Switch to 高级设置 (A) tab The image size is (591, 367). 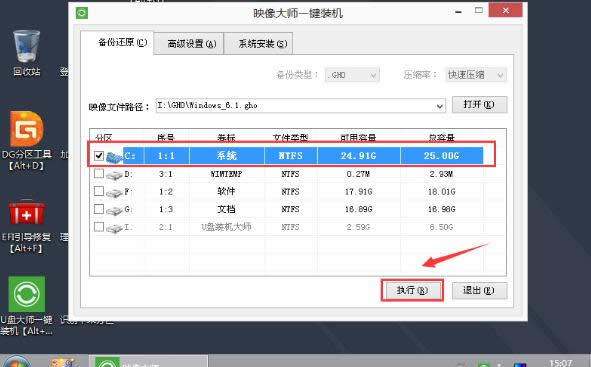pyautogui.click(x=189, y=44)
